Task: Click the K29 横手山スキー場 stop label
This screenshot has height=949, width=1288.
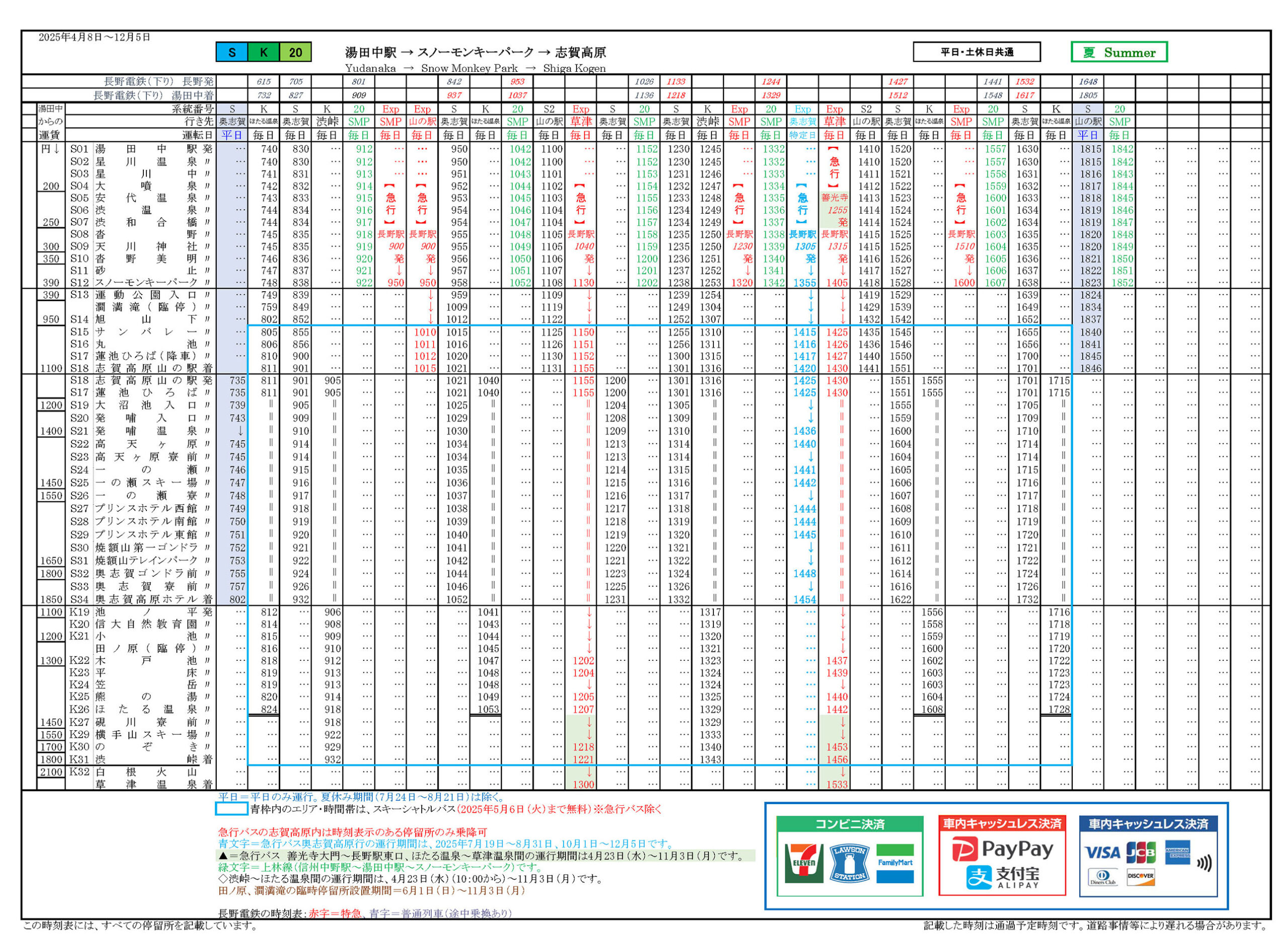Action: tap(141, 734)
